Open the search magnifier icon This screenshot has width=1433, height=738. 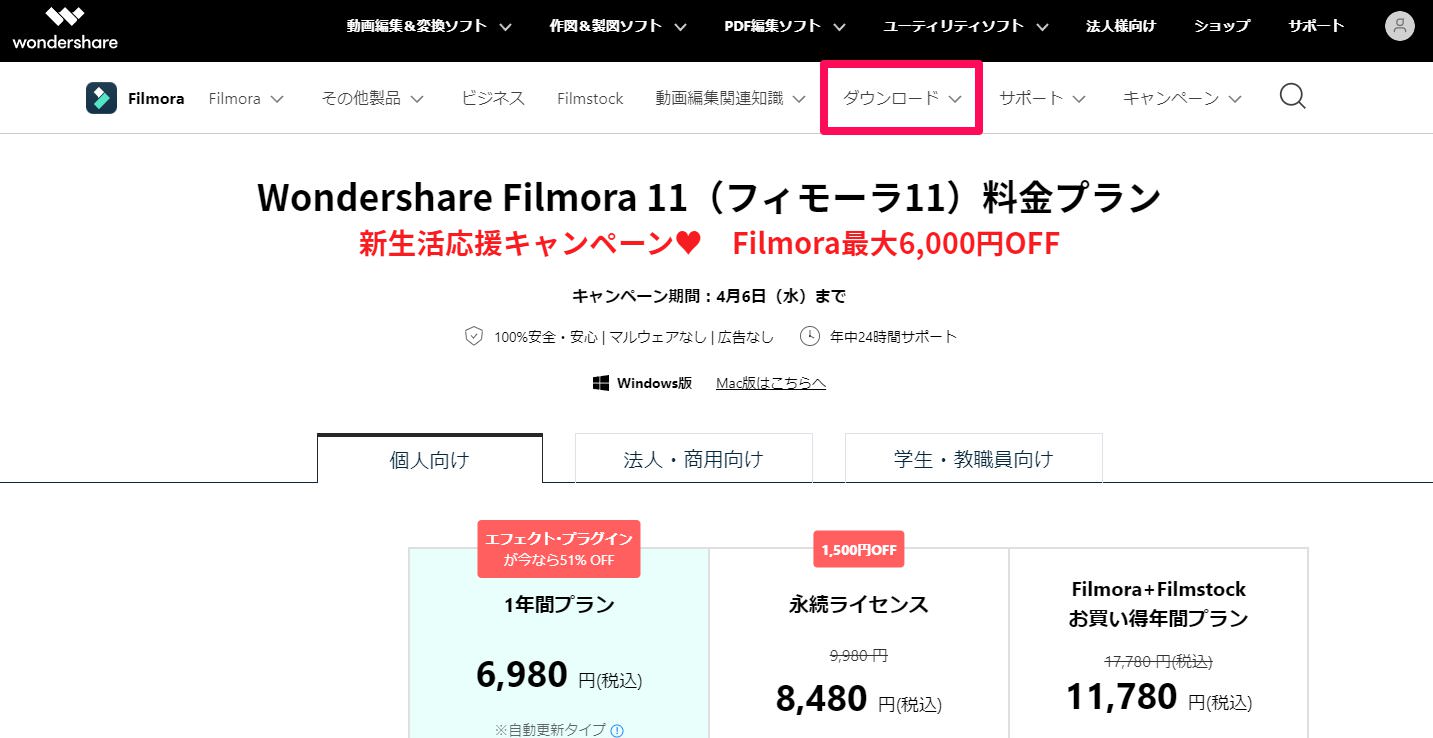1292,97
